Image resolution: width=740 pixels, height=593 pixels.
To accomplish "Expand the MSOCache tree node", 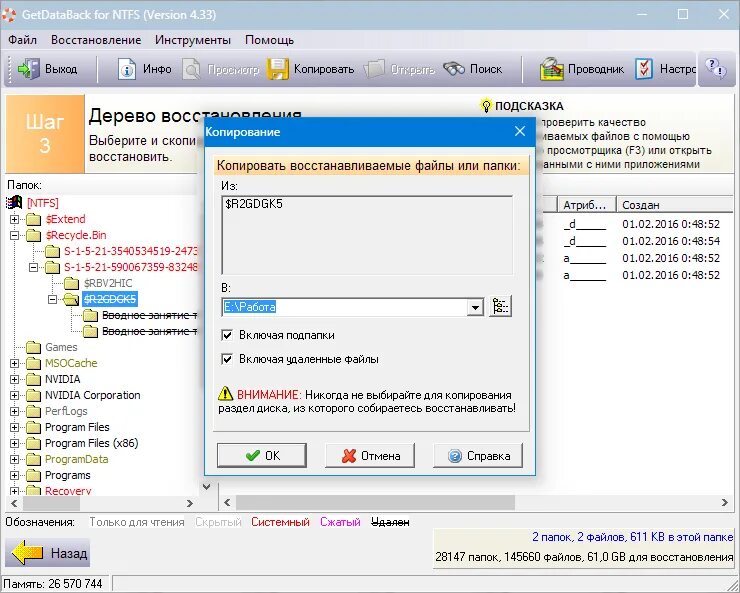I will 15,363.
